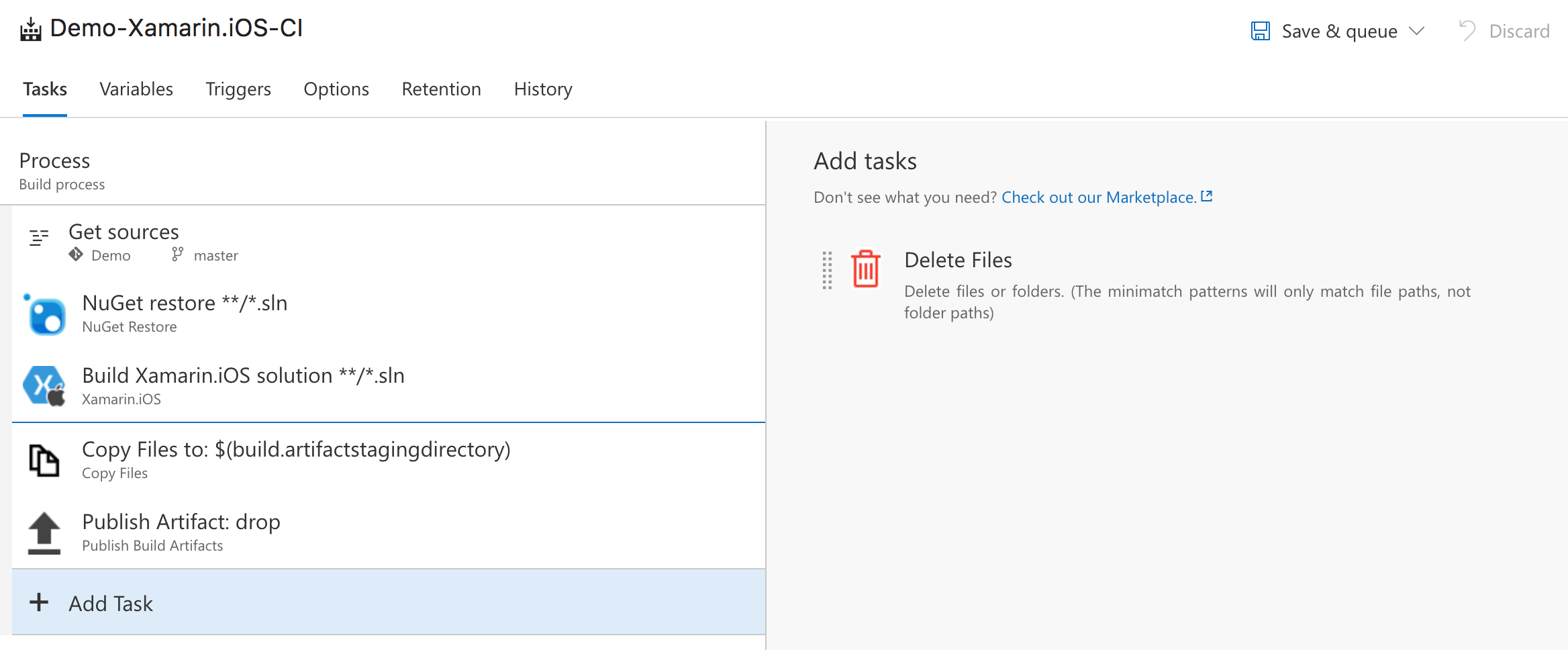Select the Get sources settings icon
This screenshot has height=650, width=1568.
(x=38, y=237)
